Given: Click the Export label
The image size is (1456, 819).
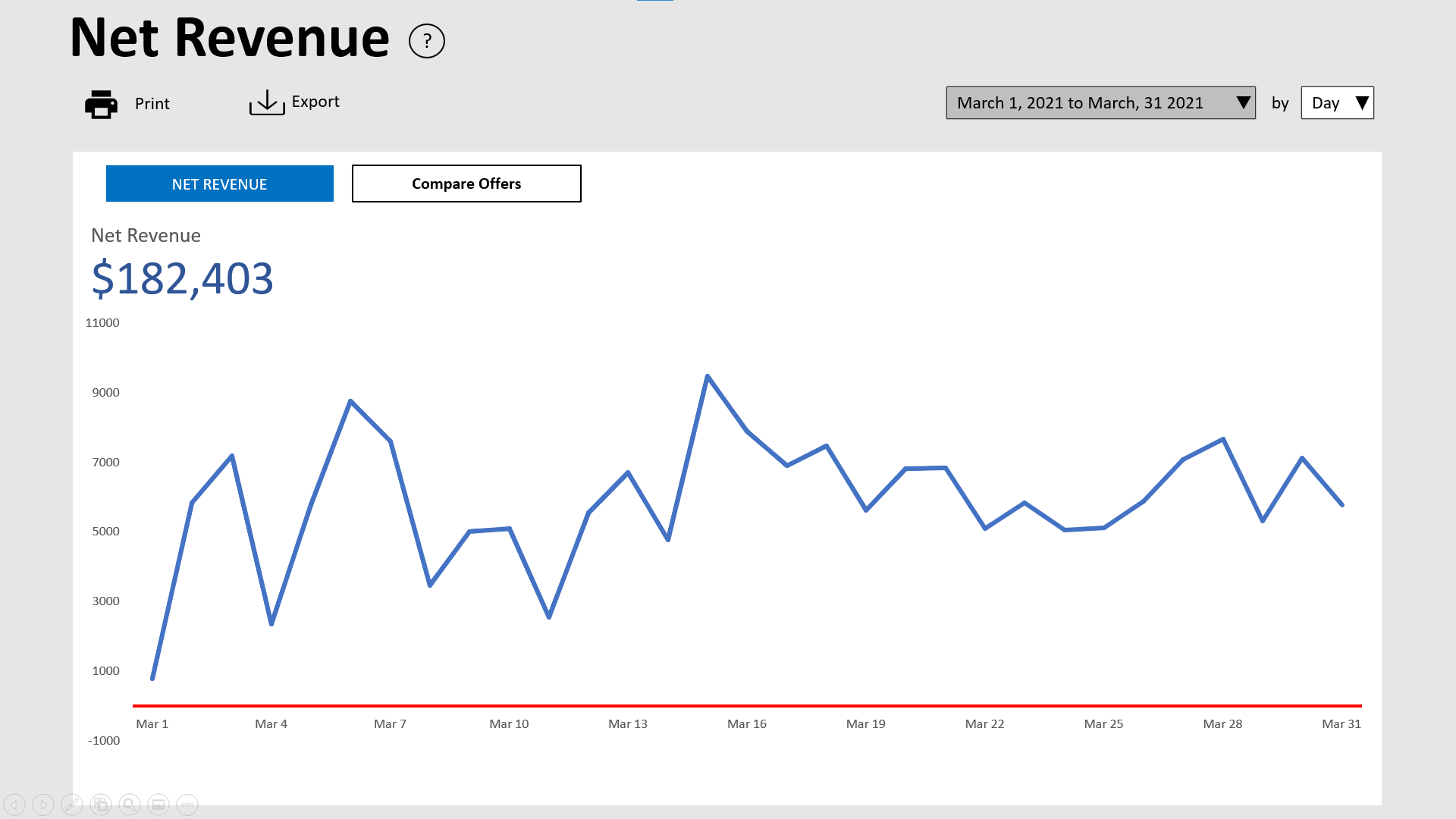Looking at the screenshot, I should [315, 102].
